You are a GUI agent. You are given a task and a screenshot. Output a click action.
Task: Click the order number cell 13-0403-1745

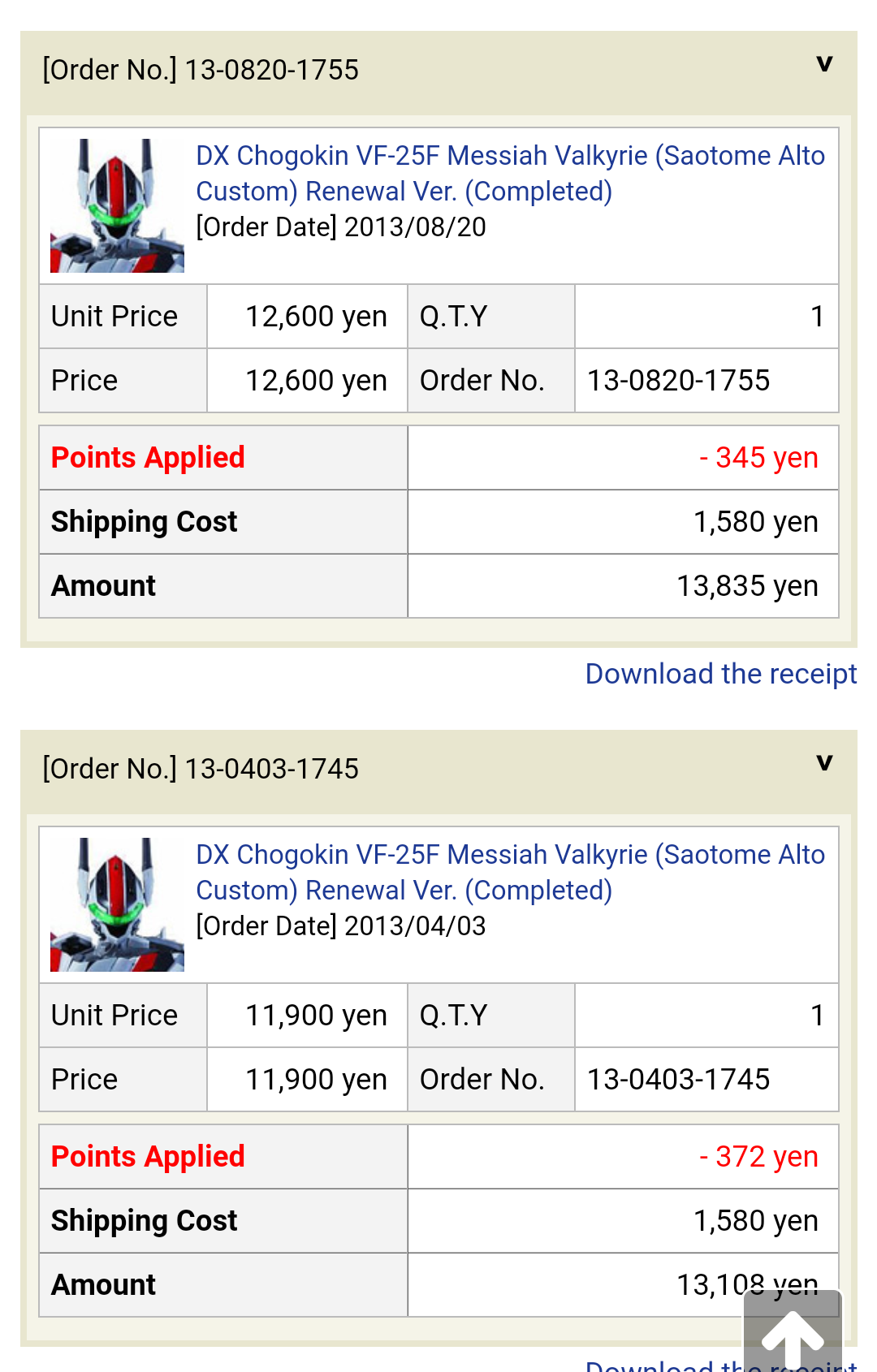[706, 1080]
